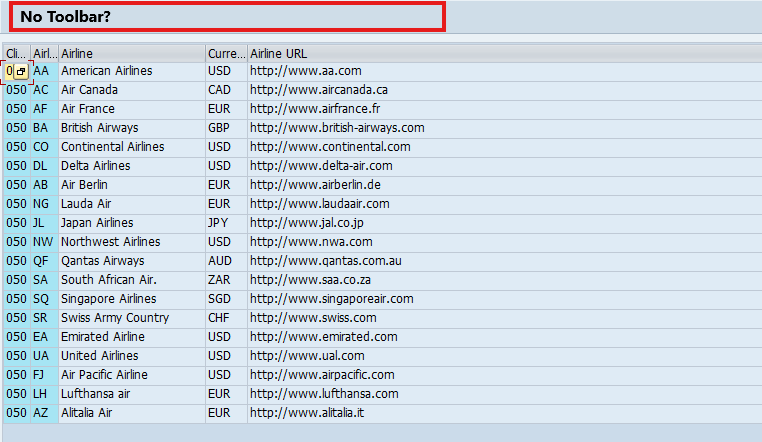Select the http://www.continental.com URL cell

point(504,147)
